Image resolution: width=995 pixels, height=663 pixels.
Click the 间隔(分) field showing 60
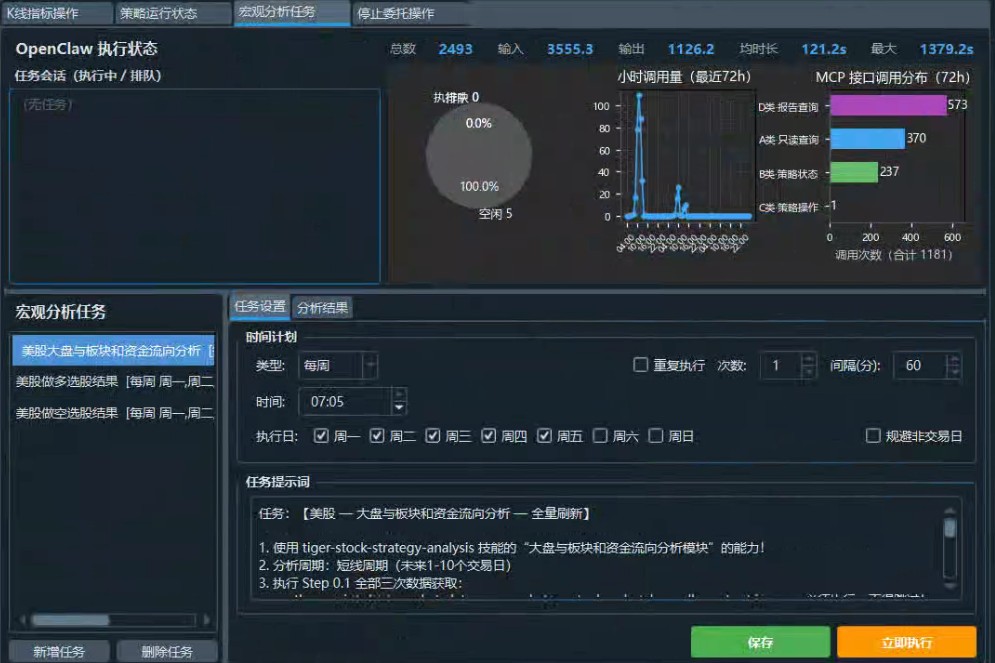[x=919, y=365]
